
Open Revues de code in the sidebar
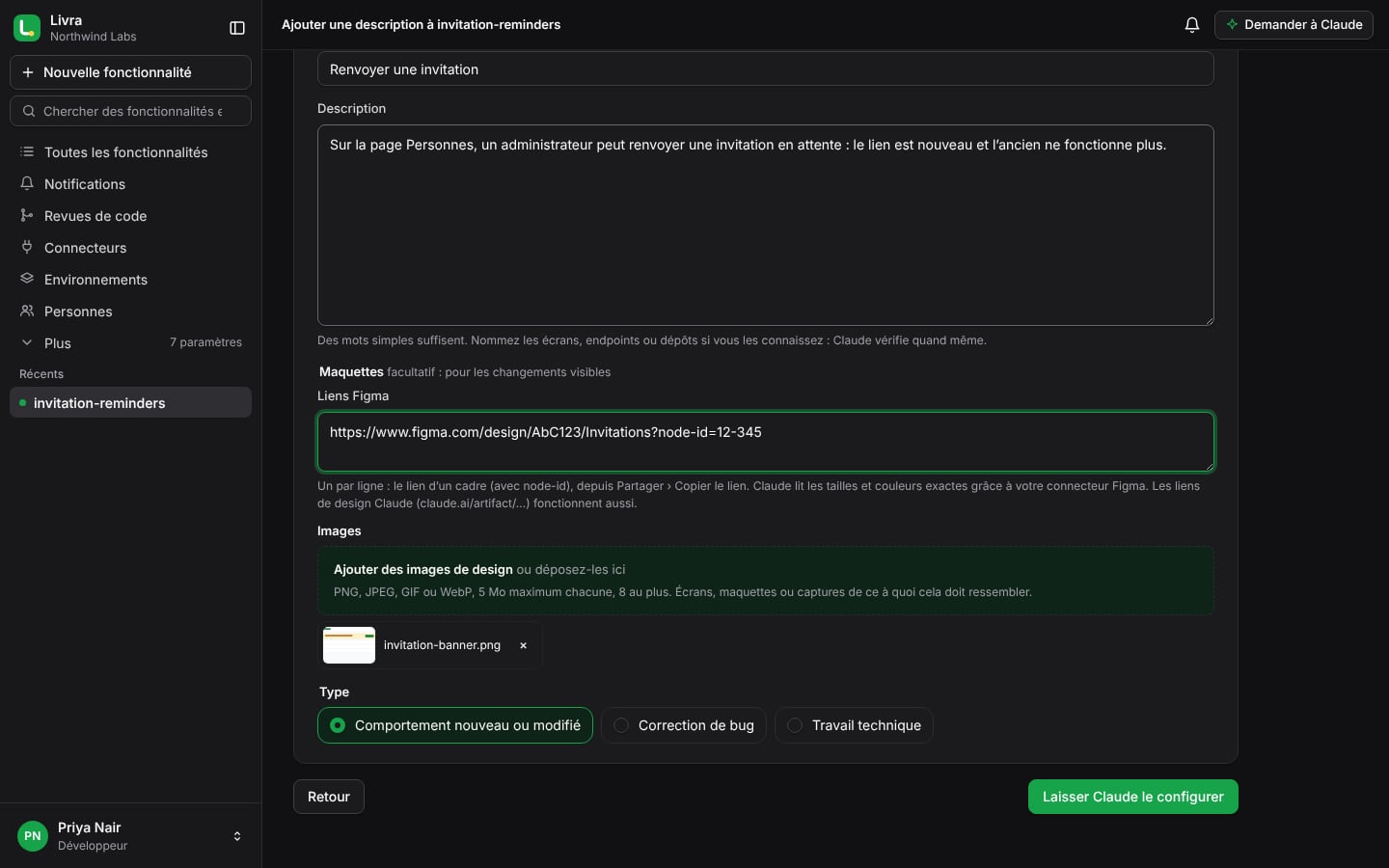tap(130, 216)
